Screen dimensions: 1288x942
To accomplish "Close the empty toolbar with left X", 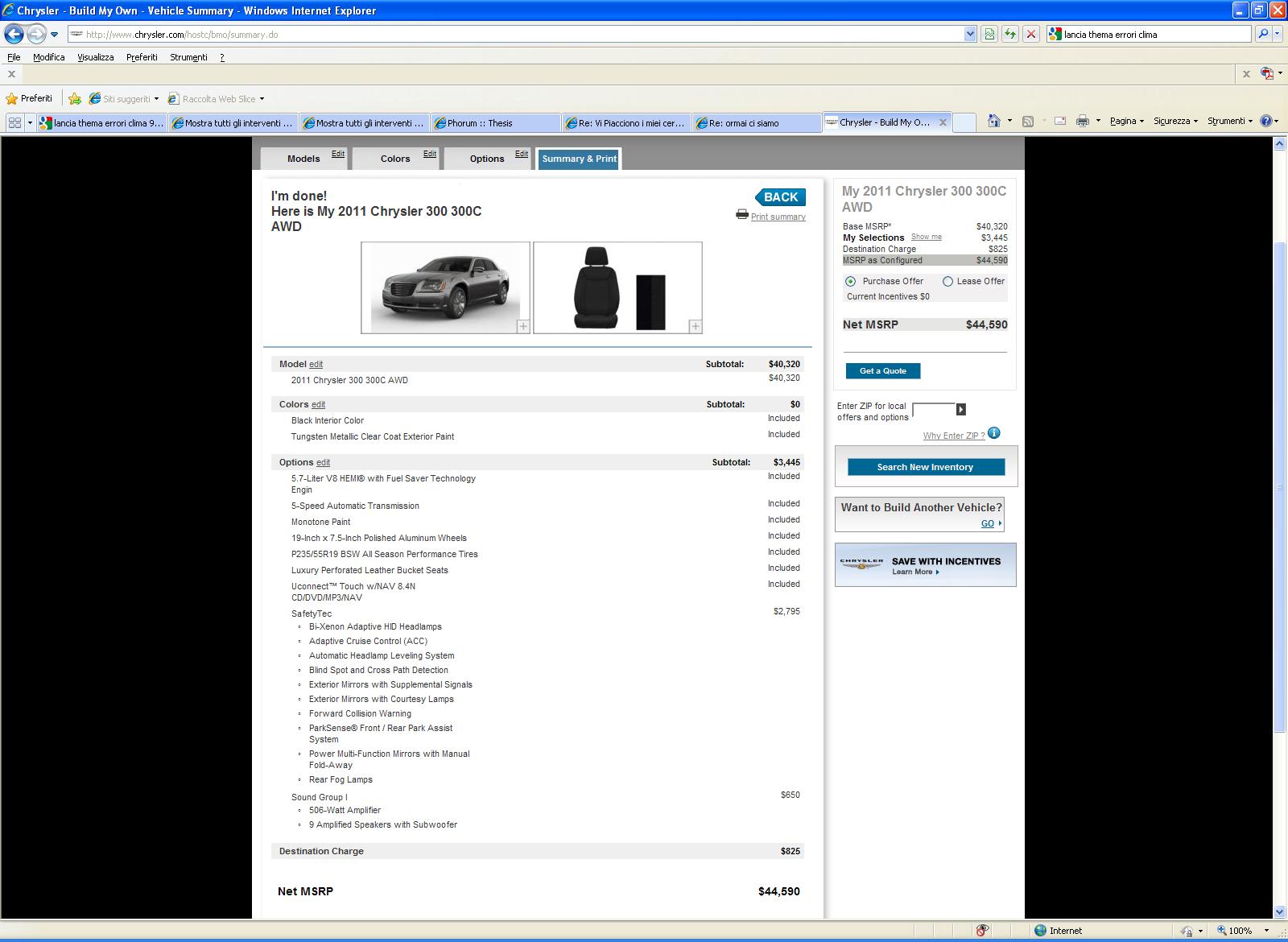I will click(11, 74).
